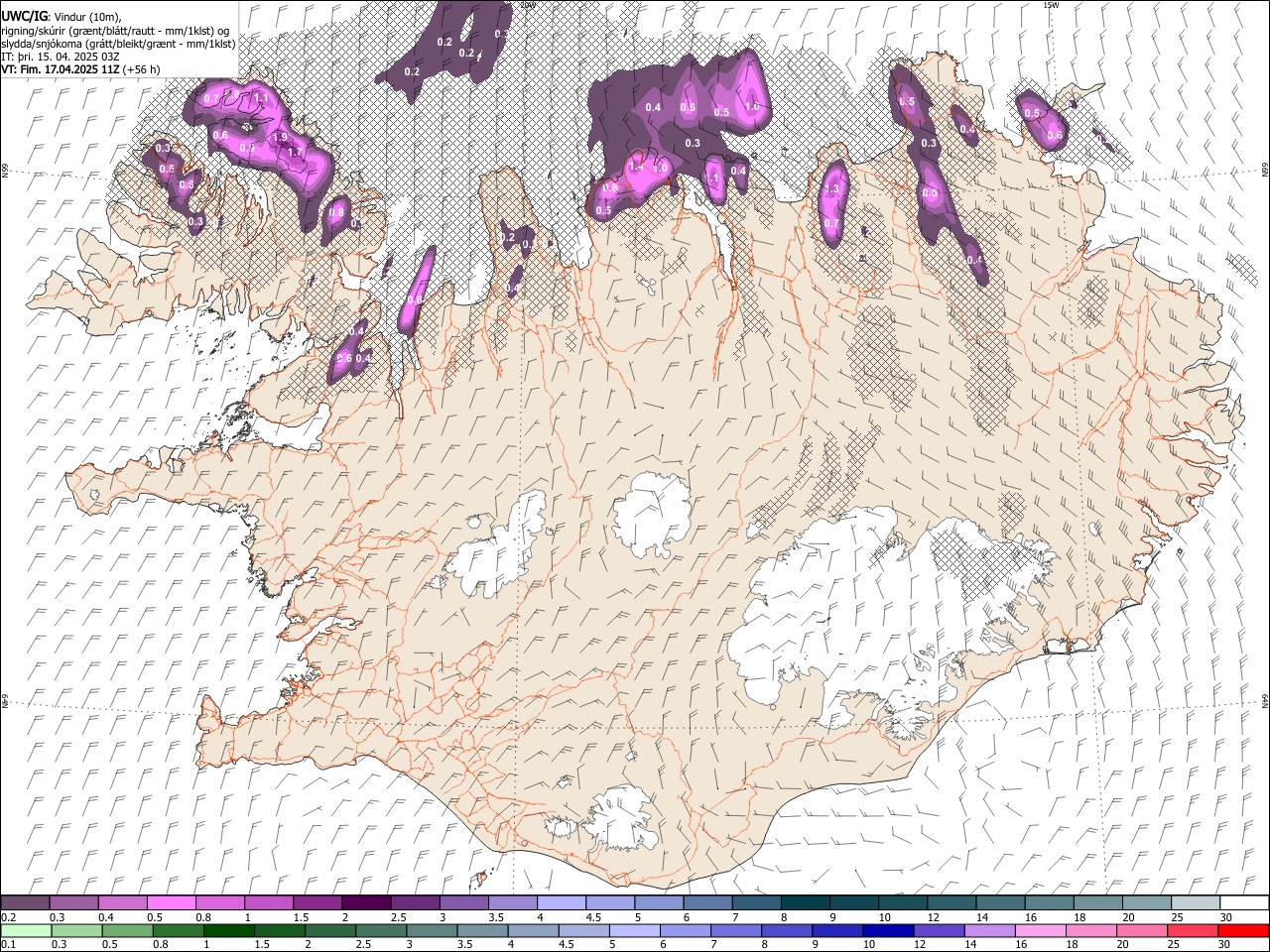1270x952 pixels.
Task: Click the 0.2 label under the snow legend
Action: 7,916
